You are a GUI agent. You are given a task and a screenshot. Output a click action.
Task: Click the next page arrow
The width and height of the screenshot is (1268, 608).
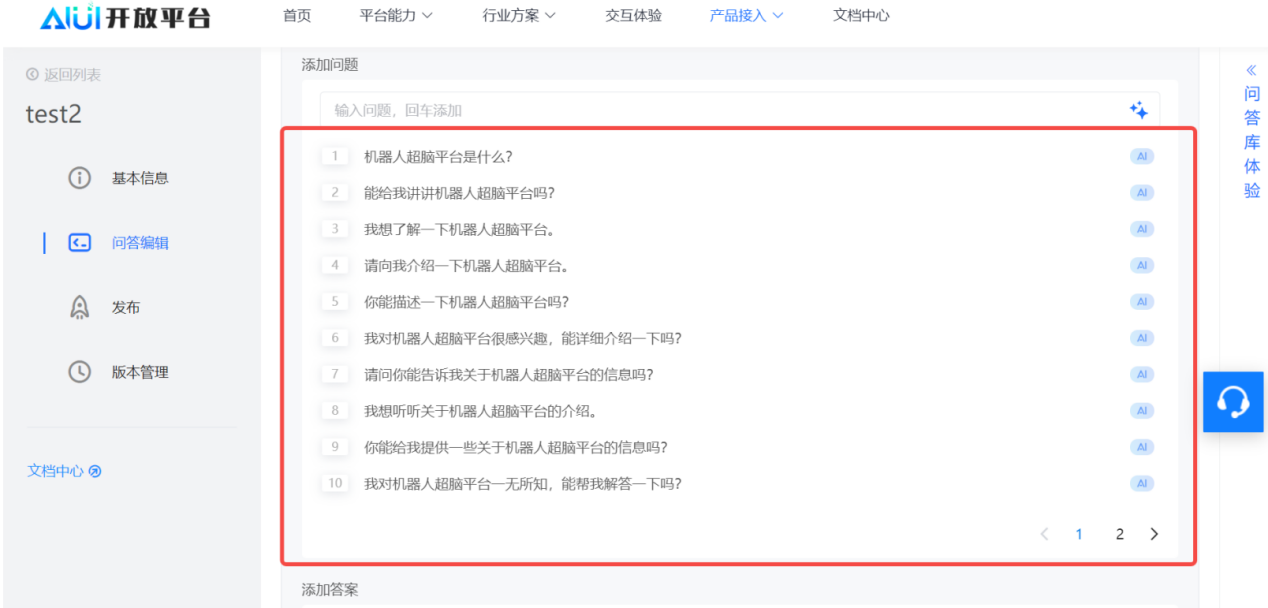coord(1154,534)
